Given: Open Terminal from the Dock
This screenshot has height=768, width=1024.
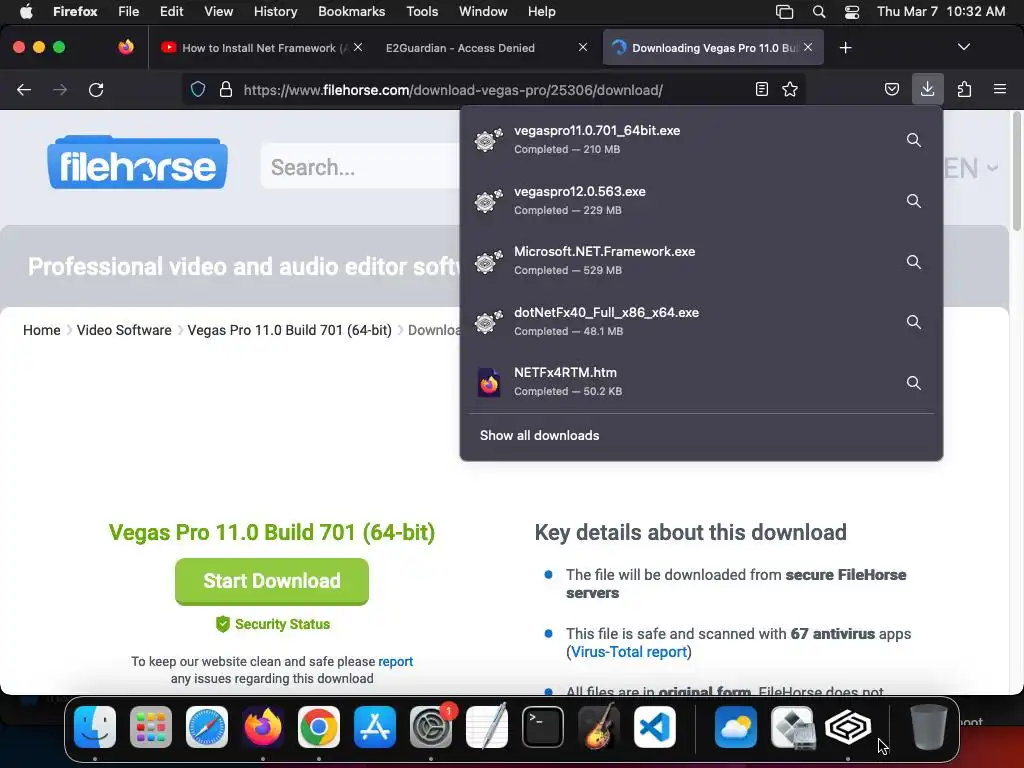Looking at the screenshot, I should pyautogui.click(x=543, y=727).
